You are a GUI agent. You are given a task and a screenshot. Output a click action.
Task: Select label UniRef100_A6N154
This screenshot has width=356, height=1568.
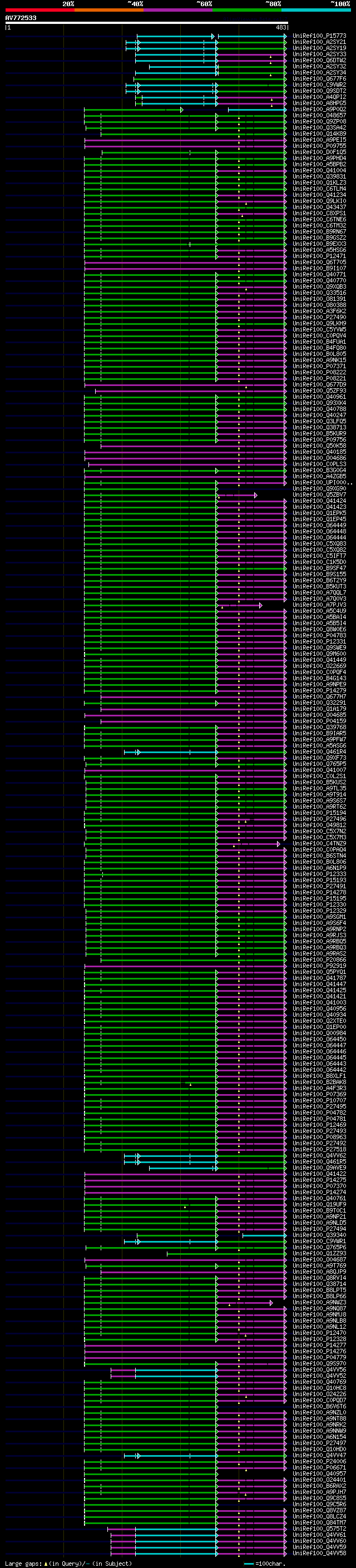click(x=319, y=1437)
